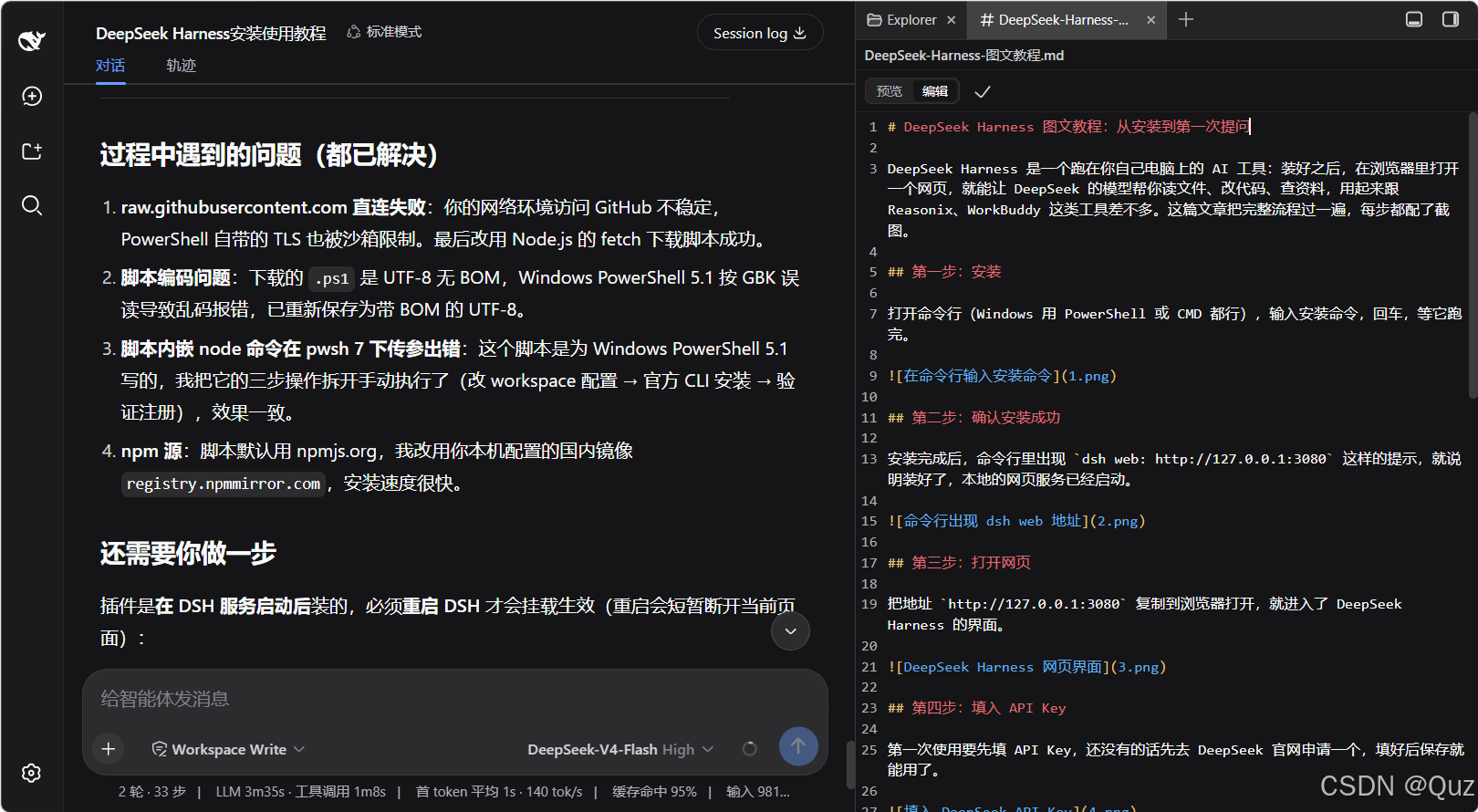Click the first line '# DeepSeek Harness 图文教程'
This screenshot has width=1478, height=812.
click(1067, 127)
